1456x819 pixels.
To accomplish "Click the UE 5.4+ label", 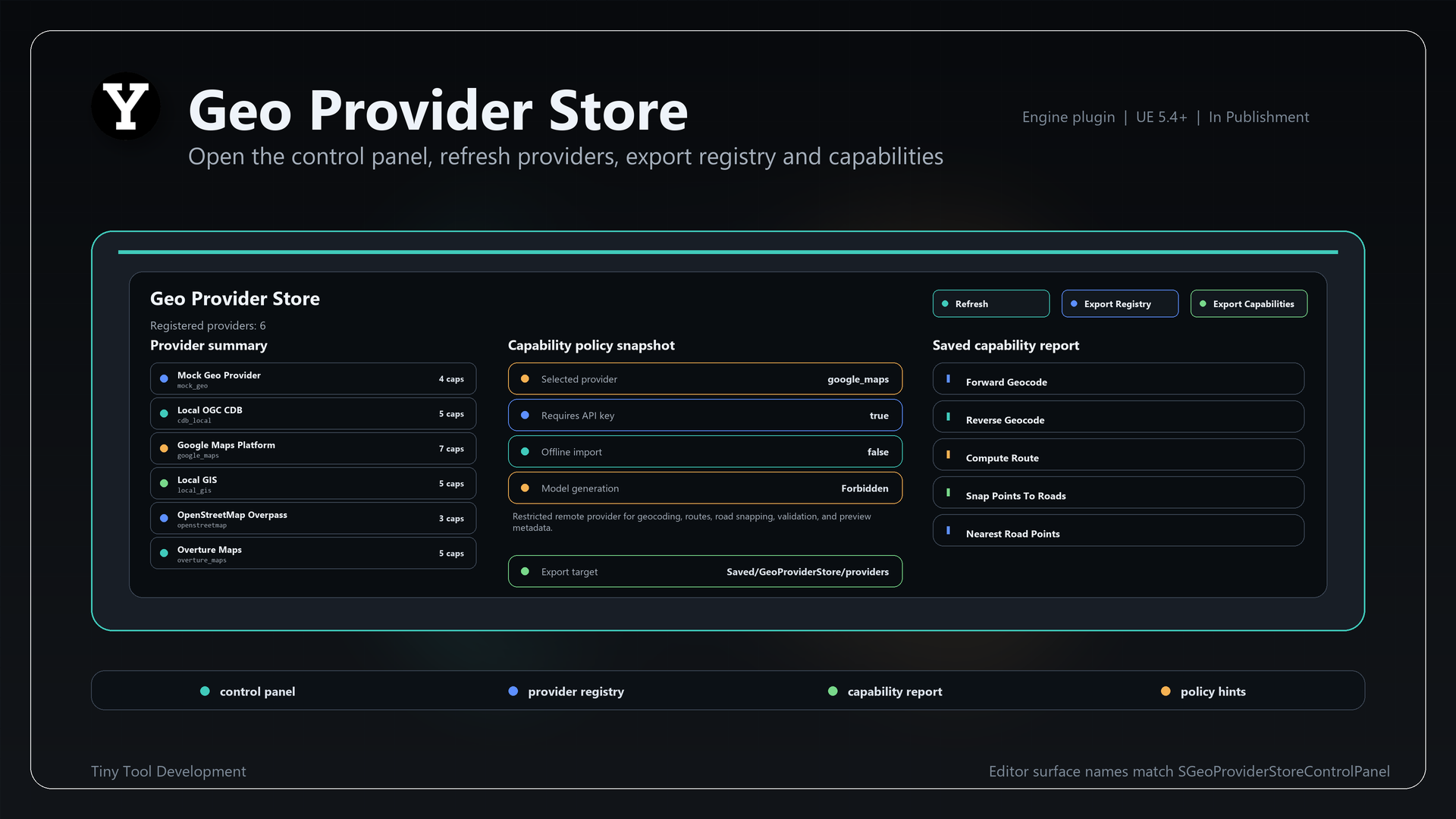I will [1162, 117].
